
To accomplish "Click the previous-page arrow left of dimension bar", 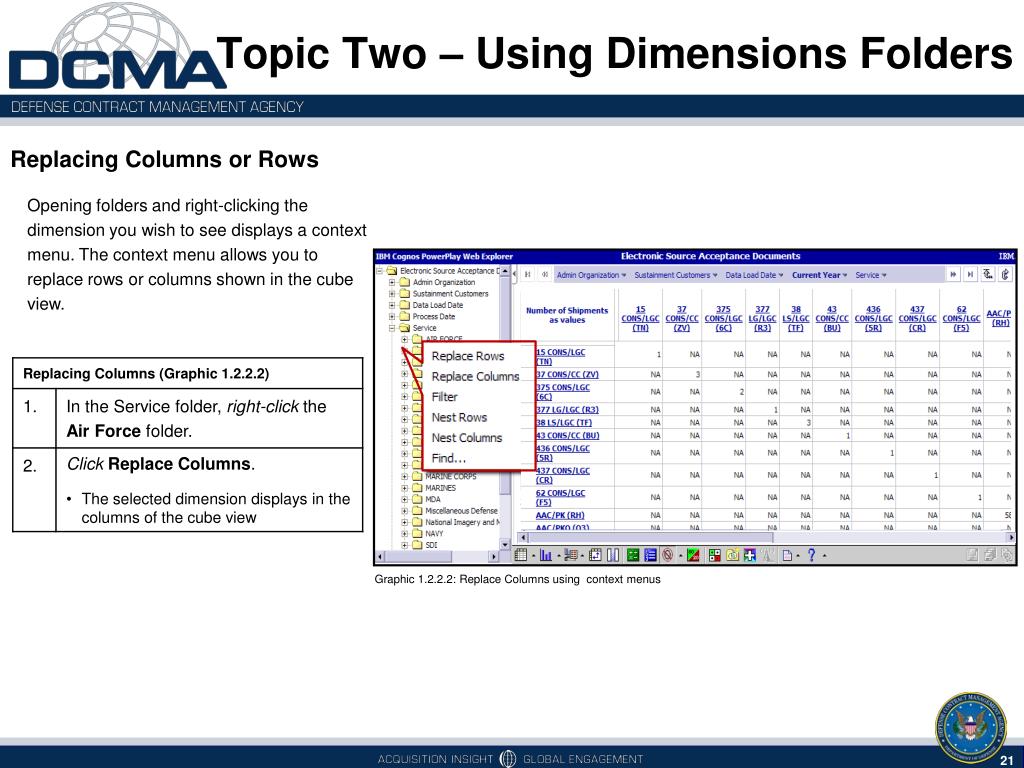I will [x=545, y=275].
